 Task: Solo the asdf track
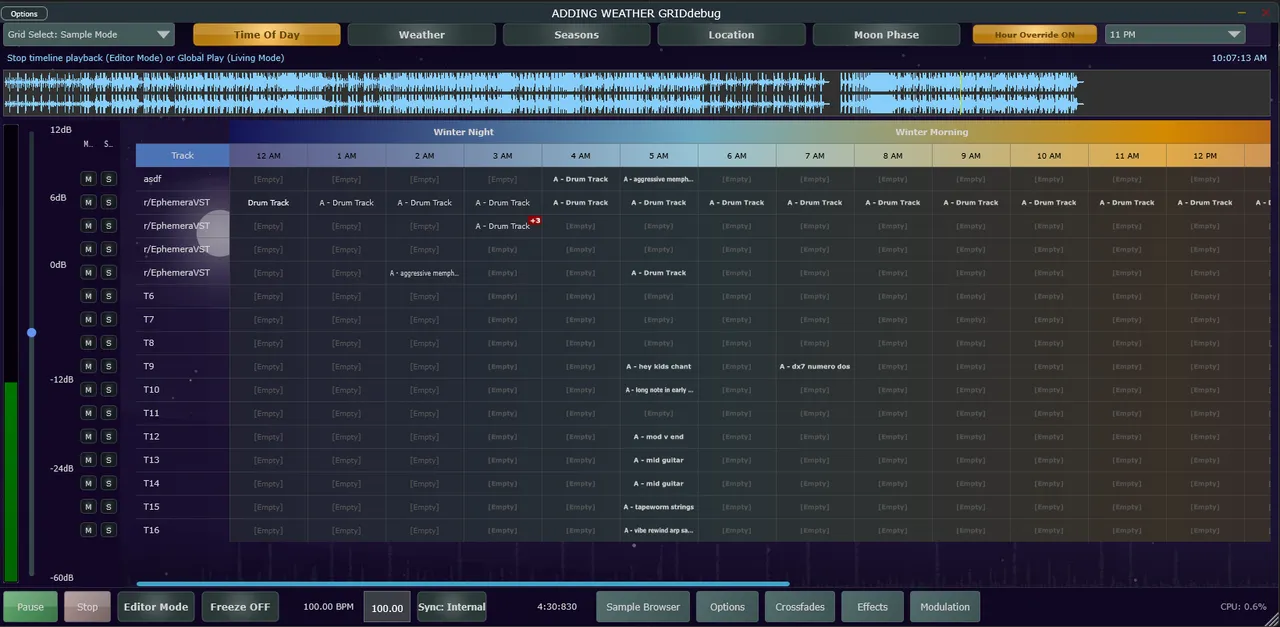coord(108,179)
